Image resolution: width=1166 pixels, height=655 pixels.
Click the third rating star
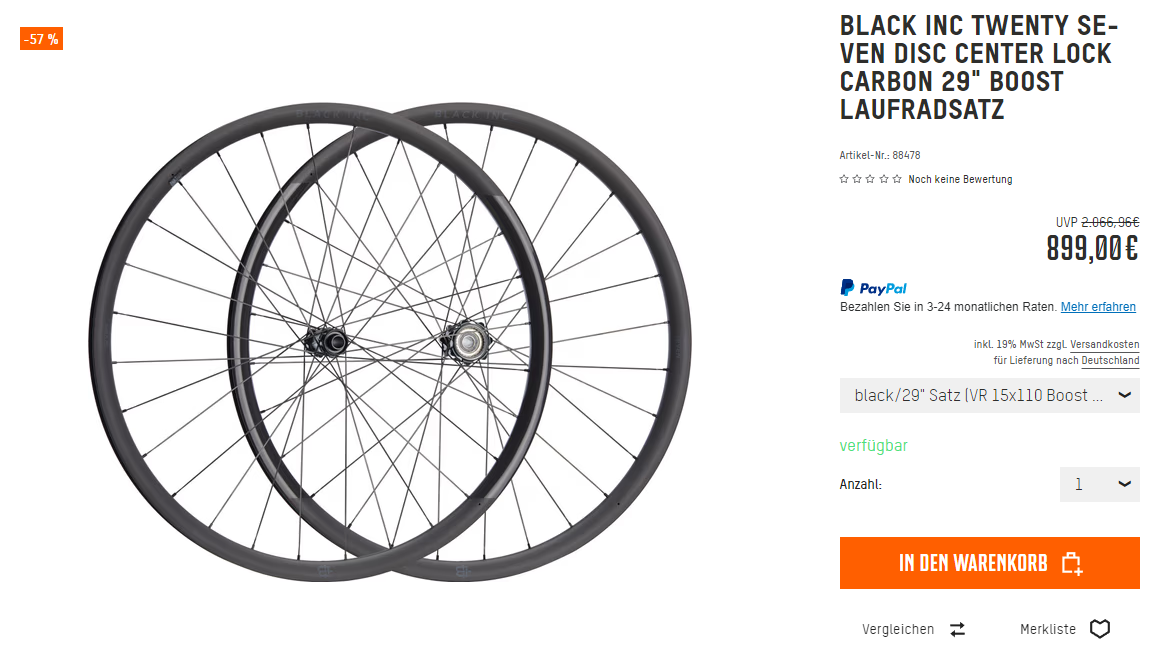coord(870,179)
